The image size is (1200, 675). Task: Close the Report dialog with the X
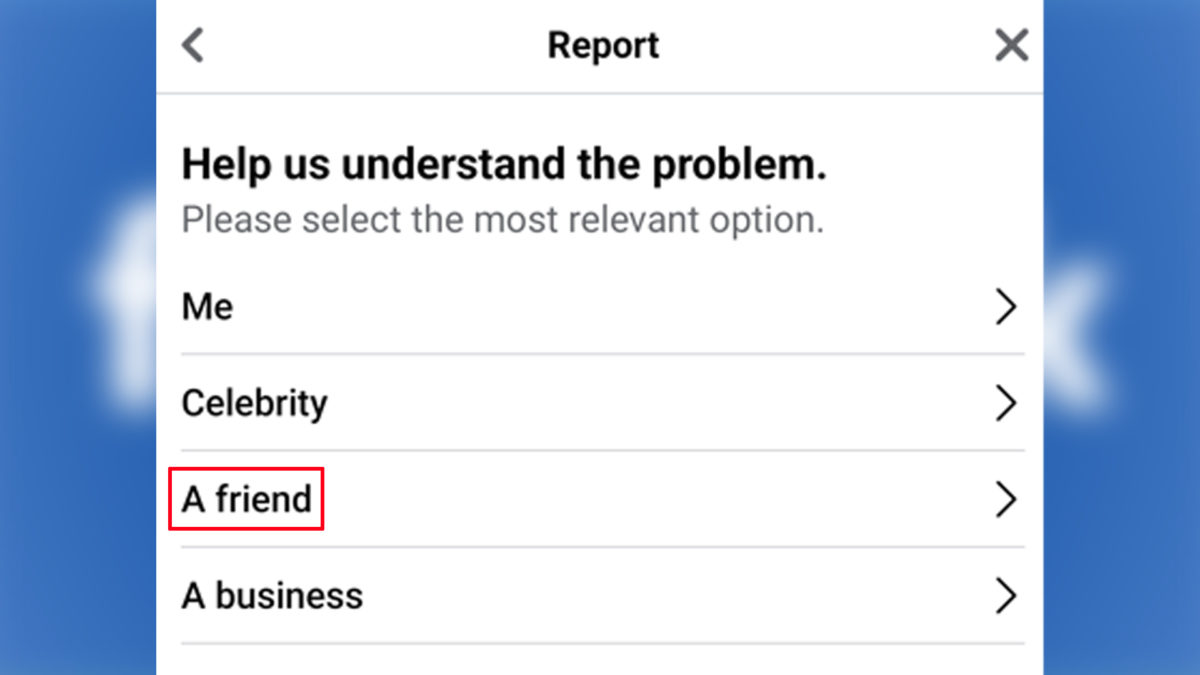[x=1011, y=45]
